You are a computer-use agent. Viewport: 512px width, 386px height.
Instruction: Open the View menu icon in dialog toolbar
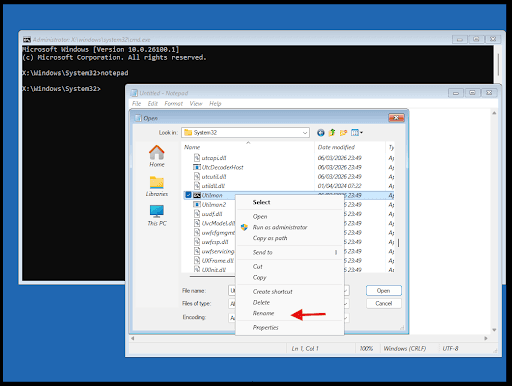coord(356,133)
